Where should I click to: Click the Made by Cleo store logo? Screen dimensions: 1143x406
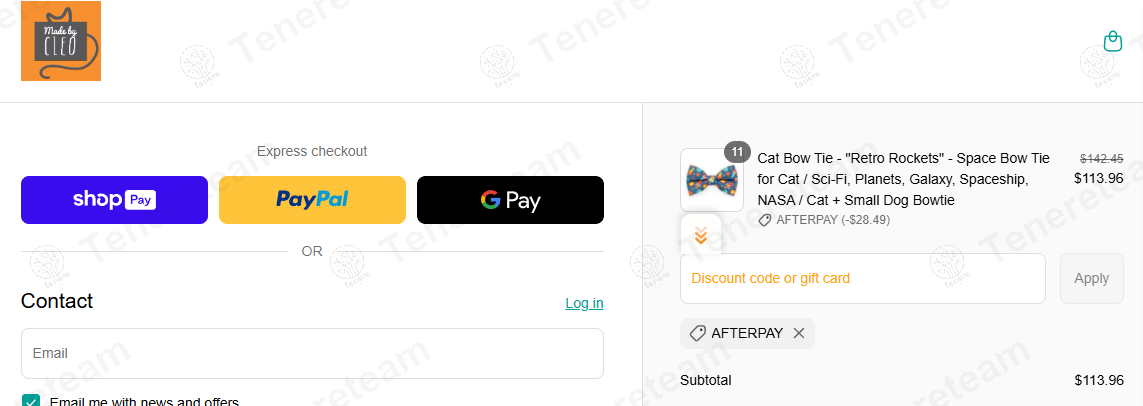pos(61,41)
